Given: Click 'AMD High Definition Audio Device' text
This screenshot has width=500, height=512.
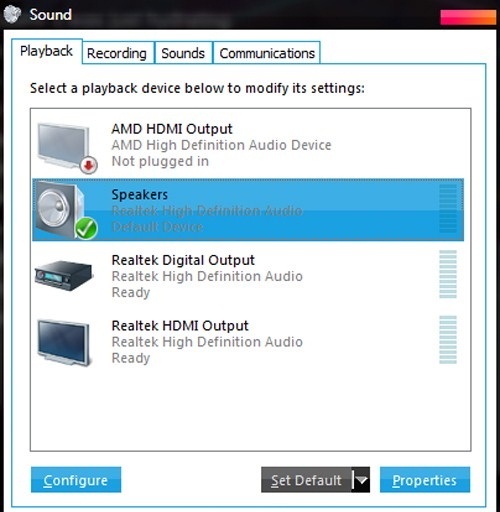Looking at the screenshot, I should coord(221,145).
